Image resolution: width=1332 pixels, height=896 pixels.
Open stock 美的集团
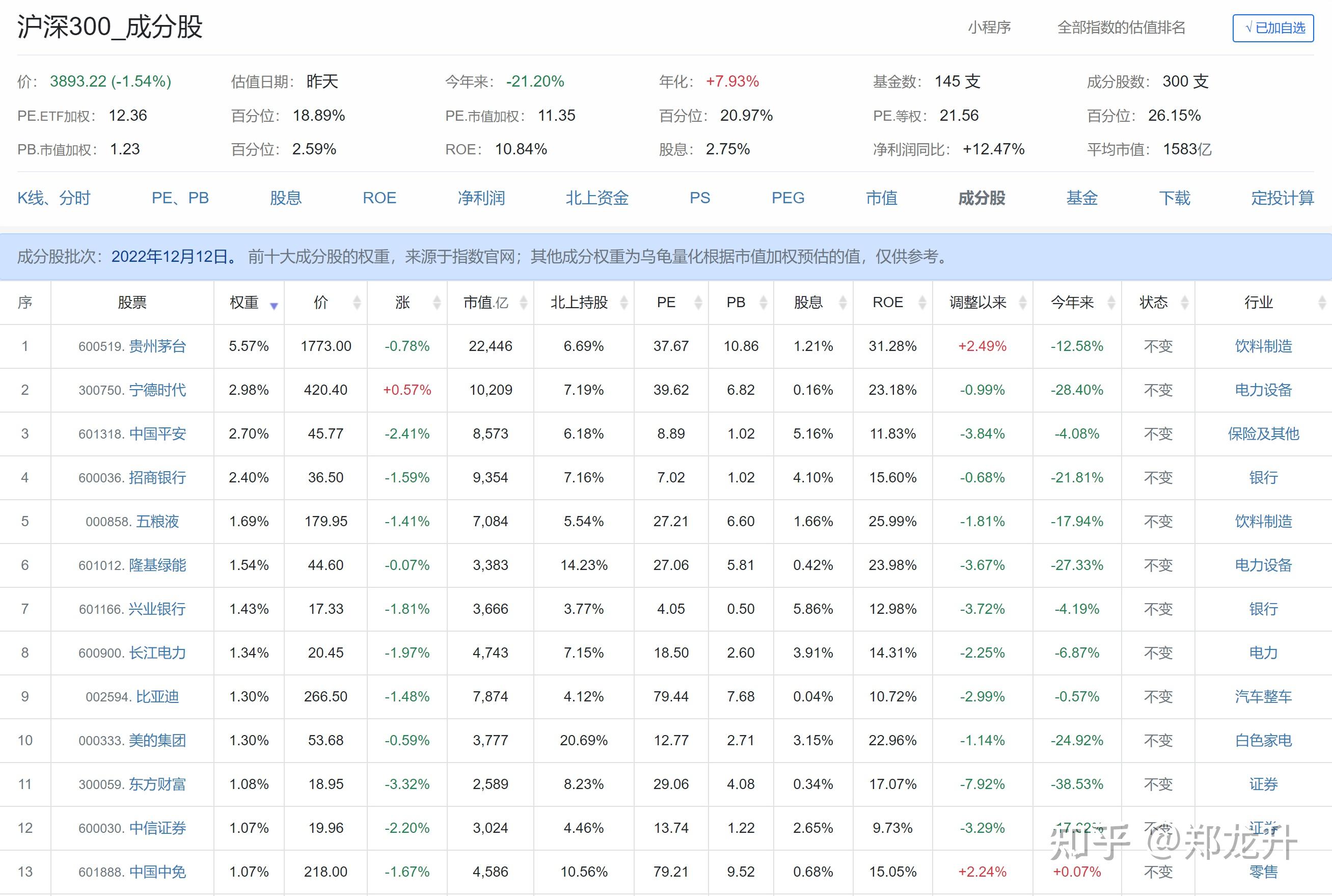[x=157, y=741]
